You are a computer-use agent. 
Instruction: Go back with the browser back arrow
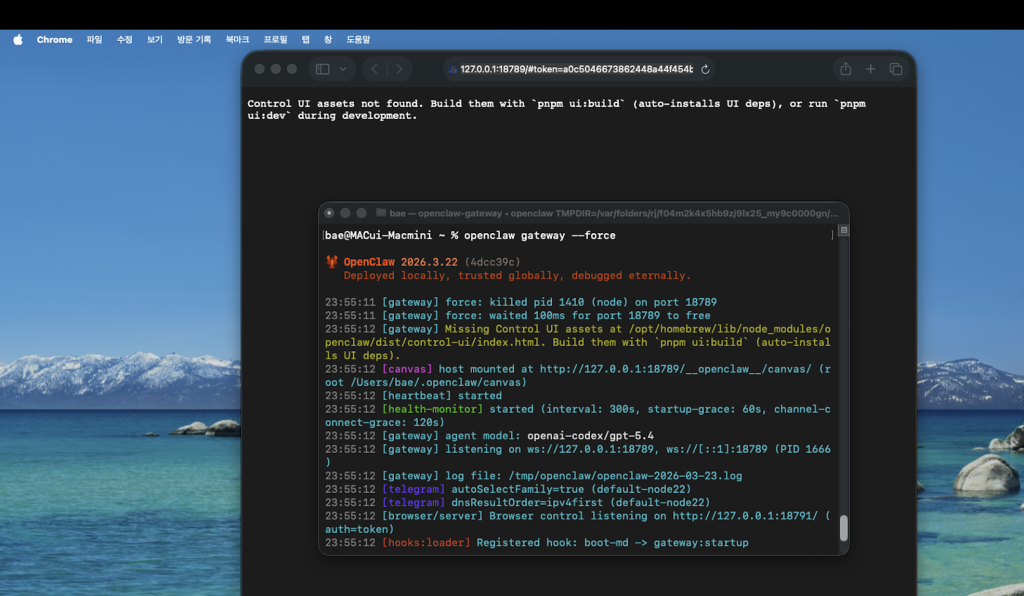click(x=375, y=69)
